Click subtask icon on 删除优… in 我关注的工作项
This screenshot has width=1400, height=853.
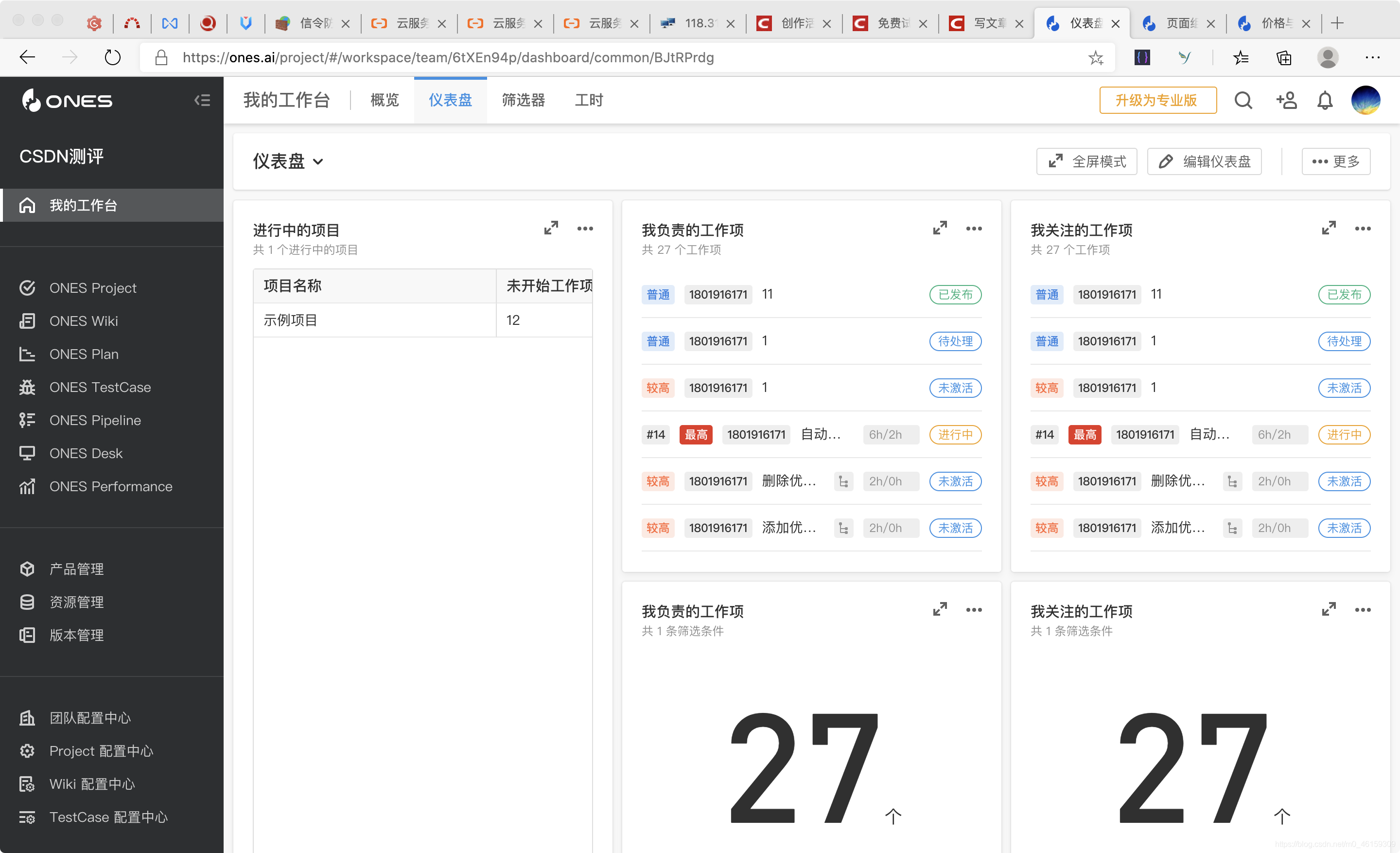coord(1232,481)
